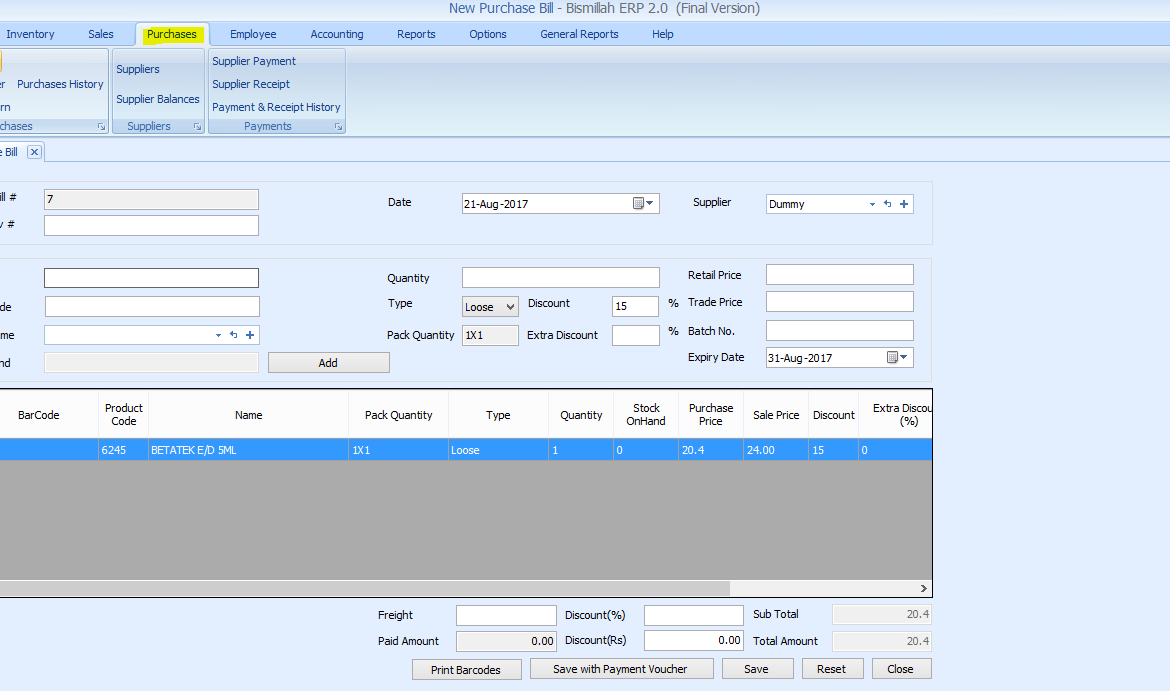This screenshot has width=1170, height=691.
Task: Open the General Reports ribbon tab
Action: 579,34
